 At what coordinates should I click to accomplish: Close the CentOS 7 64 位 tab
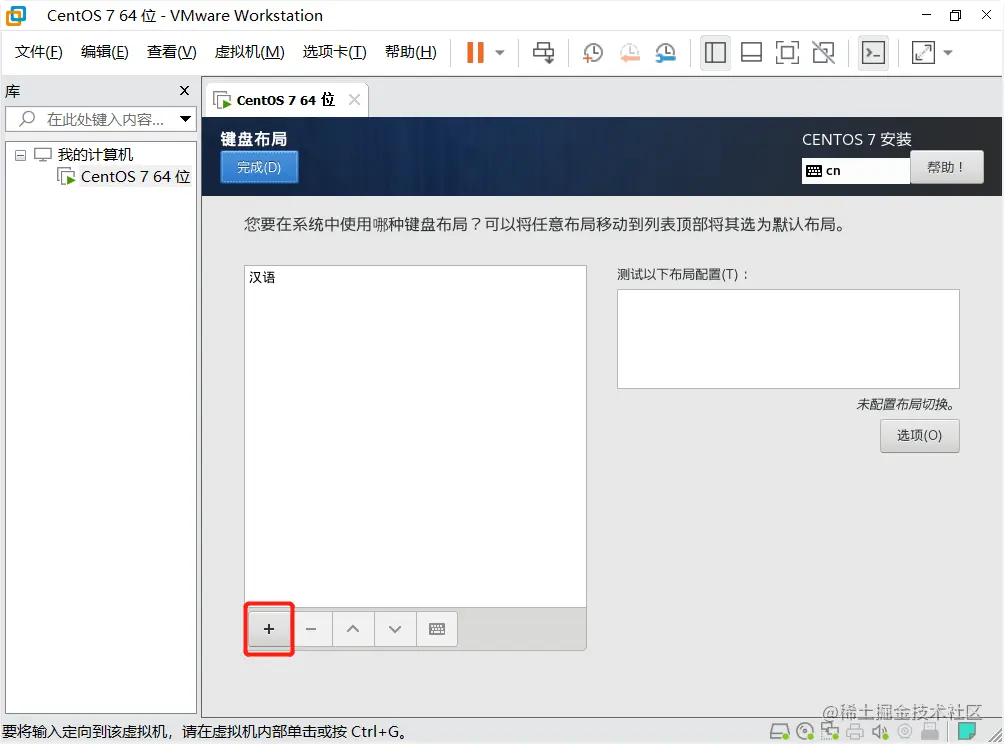coord(354,99)
